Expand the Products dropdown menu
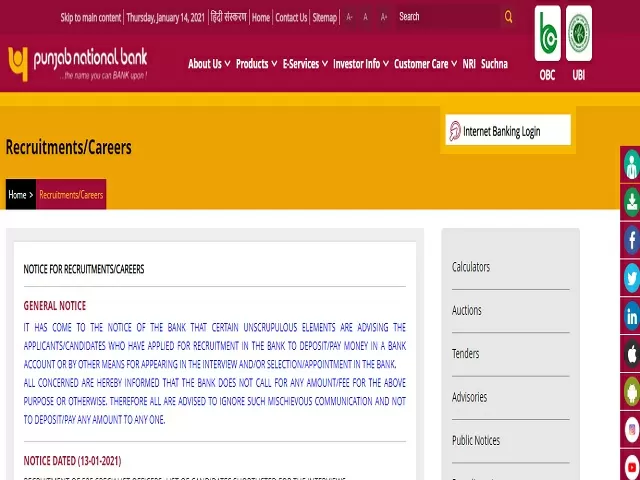640x480 pixels. coord(256,64)
